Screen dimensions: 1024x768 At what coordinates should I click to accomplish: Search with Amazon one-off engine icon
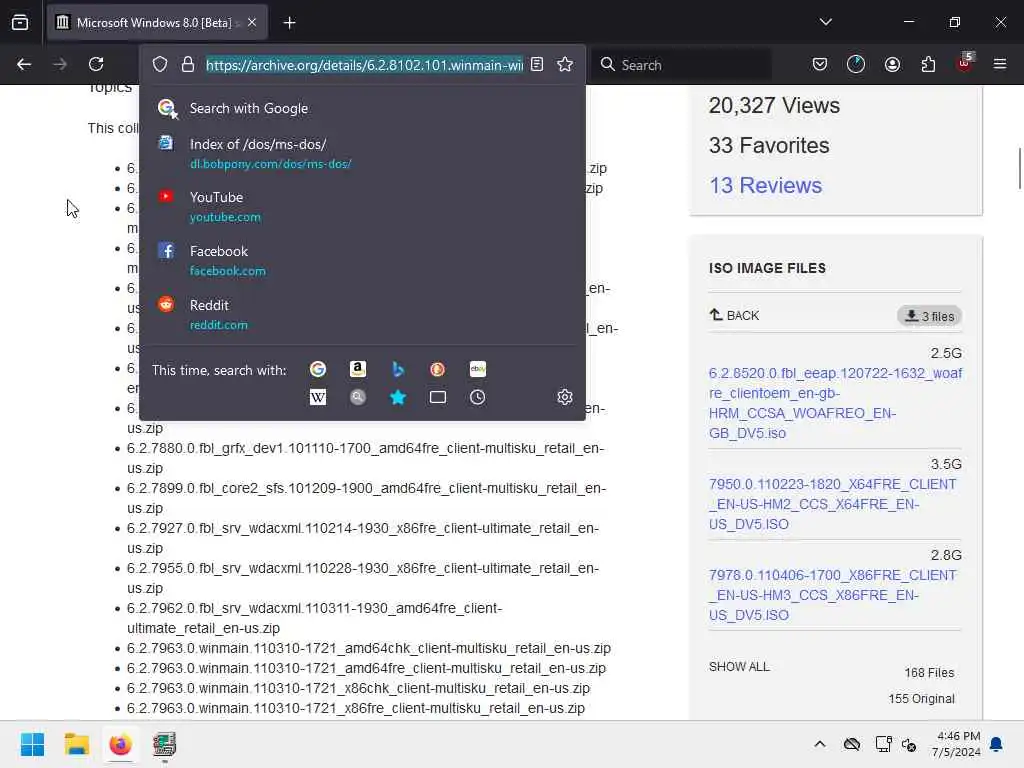358,370
